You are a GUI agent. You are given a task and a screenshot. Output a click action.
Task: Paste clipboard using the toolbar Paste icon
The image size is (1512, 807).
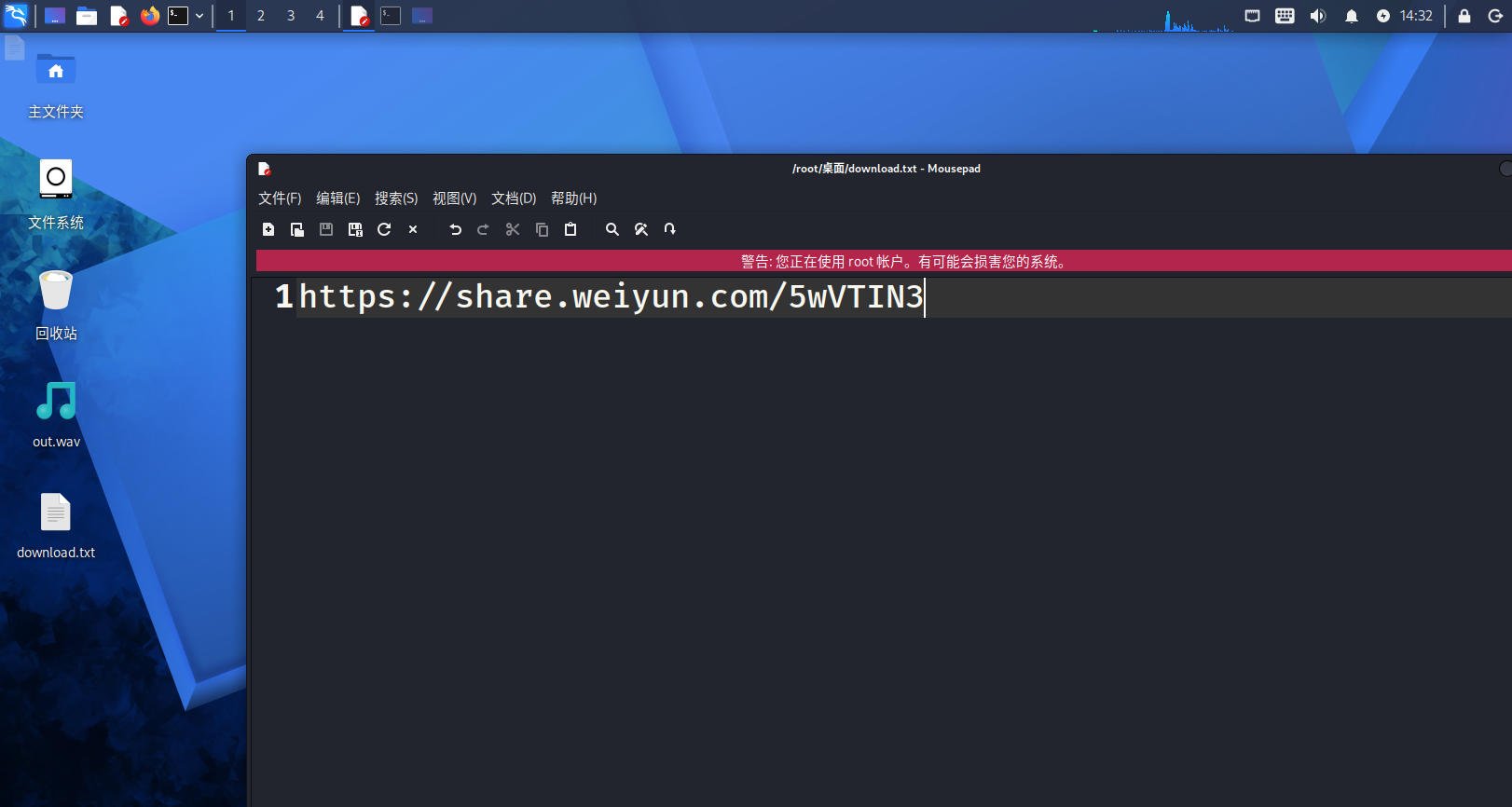[570, 229]
